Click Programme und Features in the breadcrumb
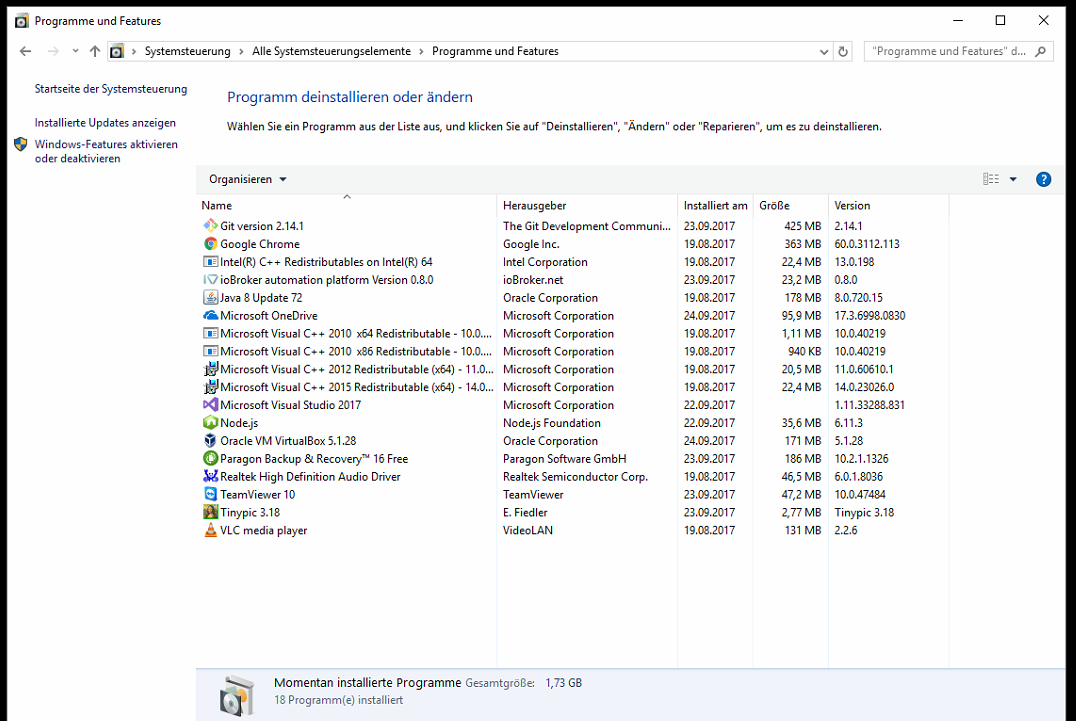The image size is (1076, 721). (x=495, y=51)
